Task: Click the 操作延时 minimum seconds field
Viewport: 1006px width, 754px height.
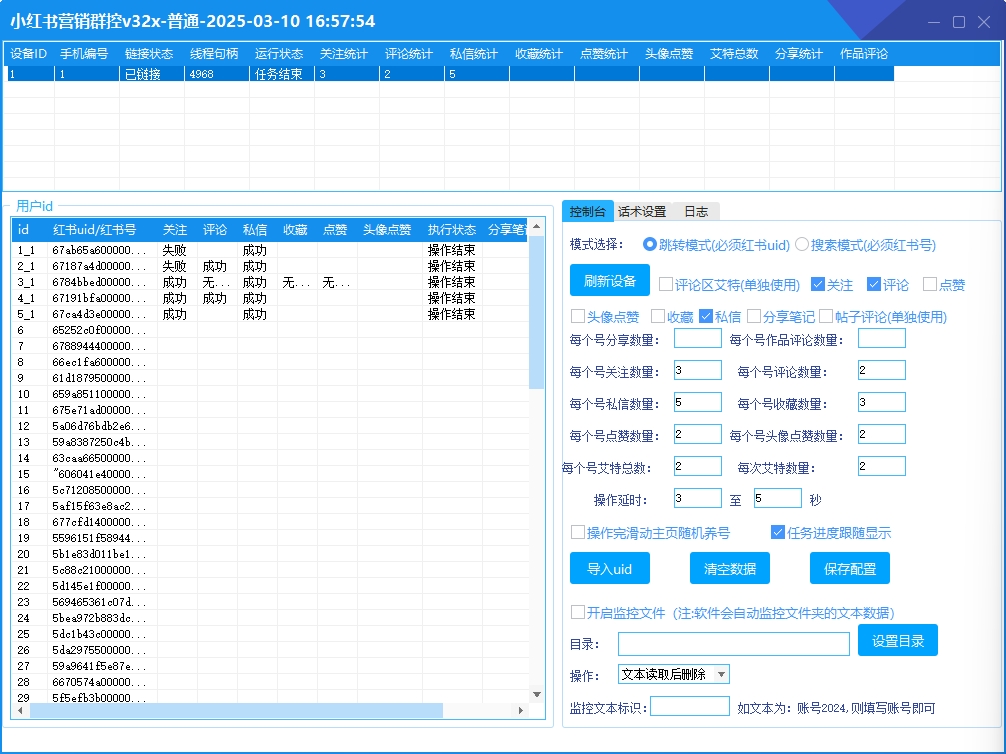Action: [697, 498]
